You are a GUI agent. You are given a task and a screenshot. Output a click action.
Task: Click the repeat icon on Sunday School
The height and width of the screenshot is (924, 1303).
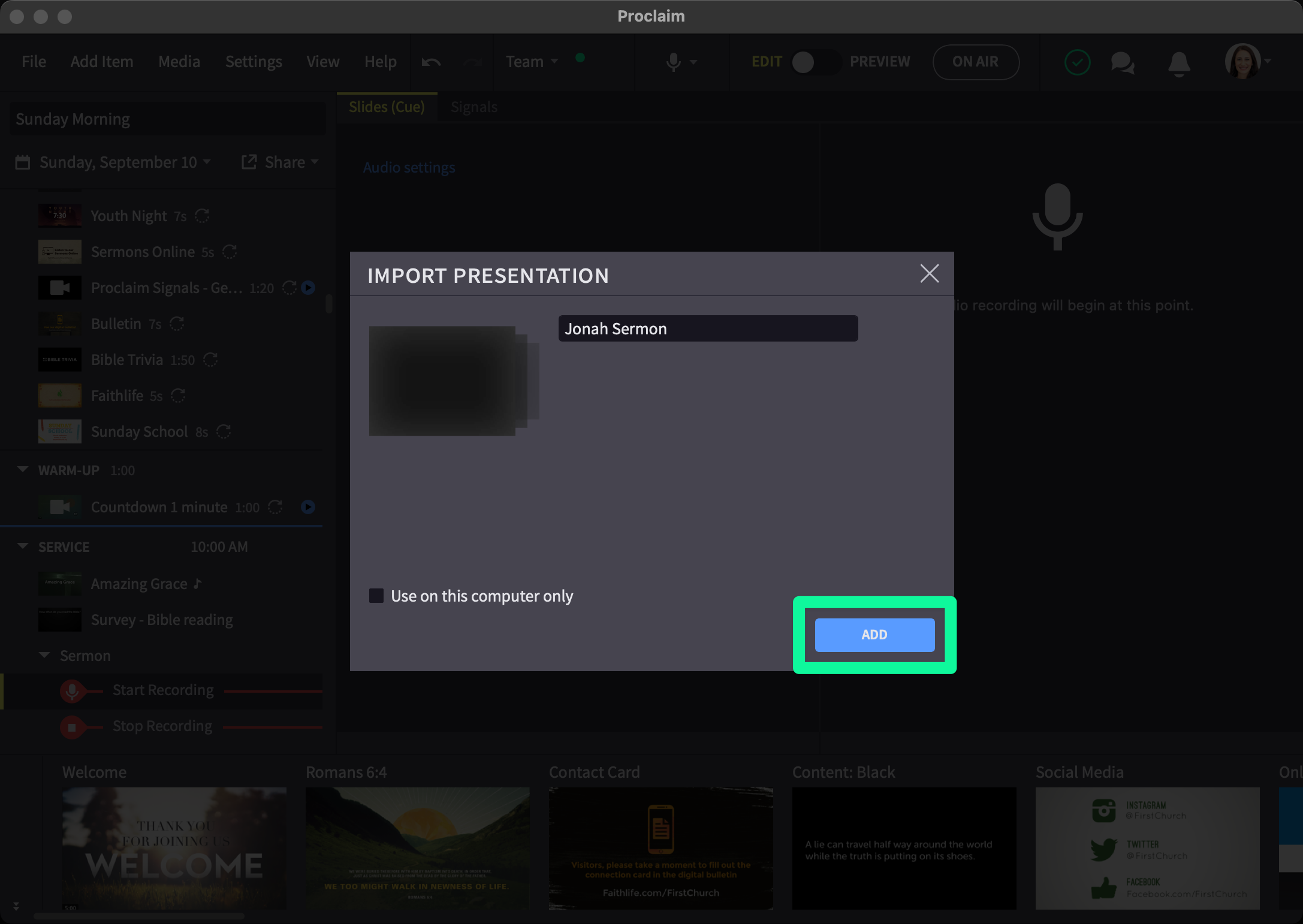tap(224, 431)
